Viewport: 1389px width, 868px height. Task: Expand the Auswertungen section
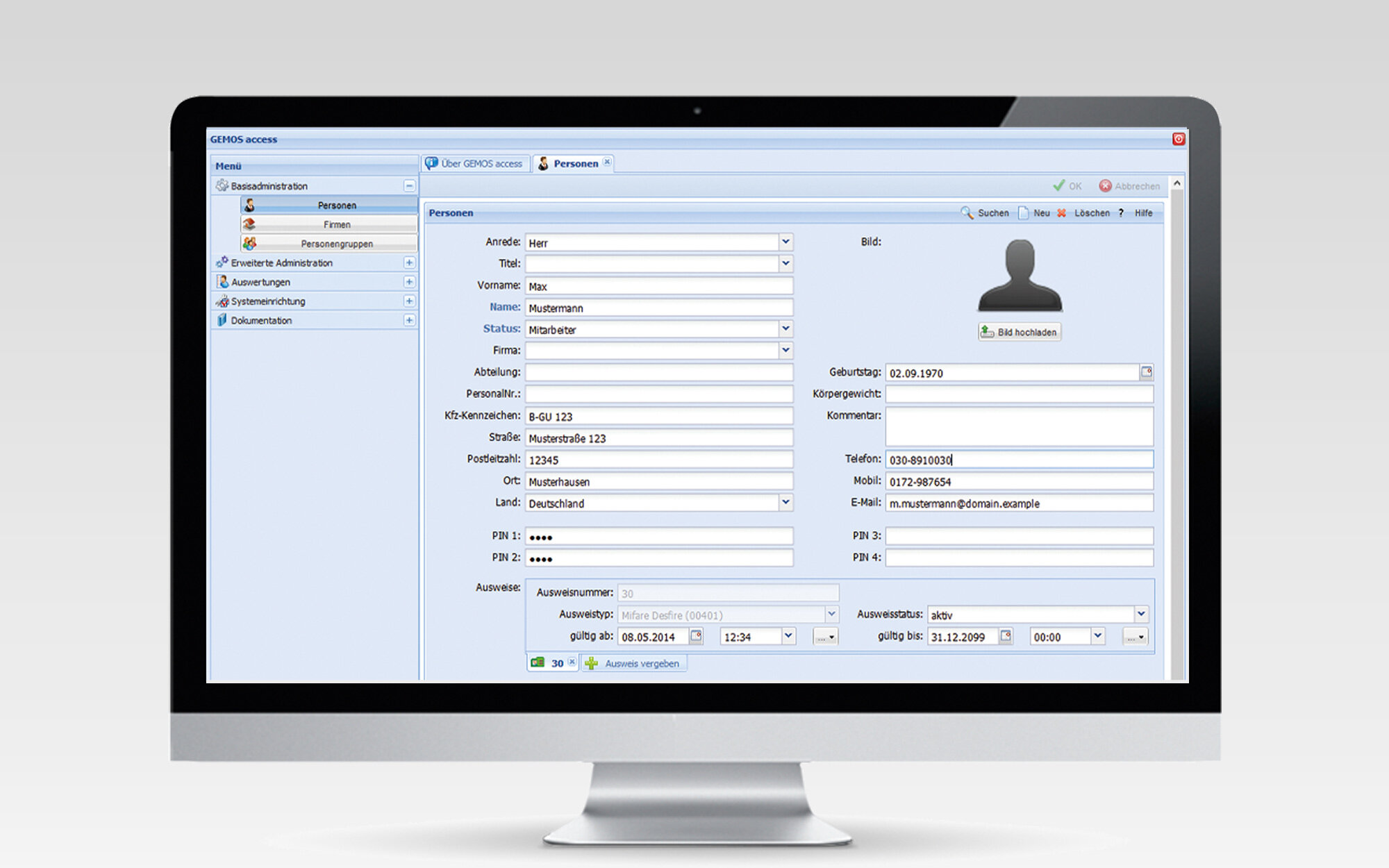[x=409, y=282]
